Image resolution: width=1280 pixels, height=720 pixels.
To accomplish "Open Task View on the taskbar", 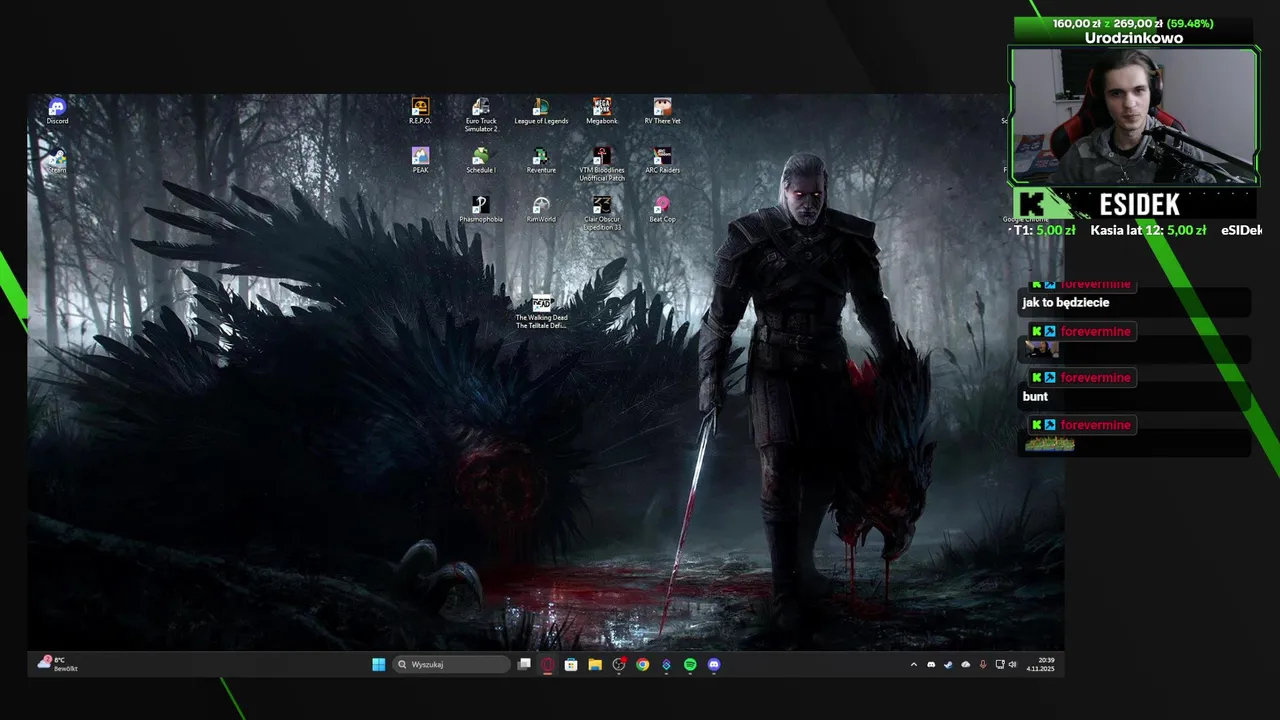I will 524,664.
